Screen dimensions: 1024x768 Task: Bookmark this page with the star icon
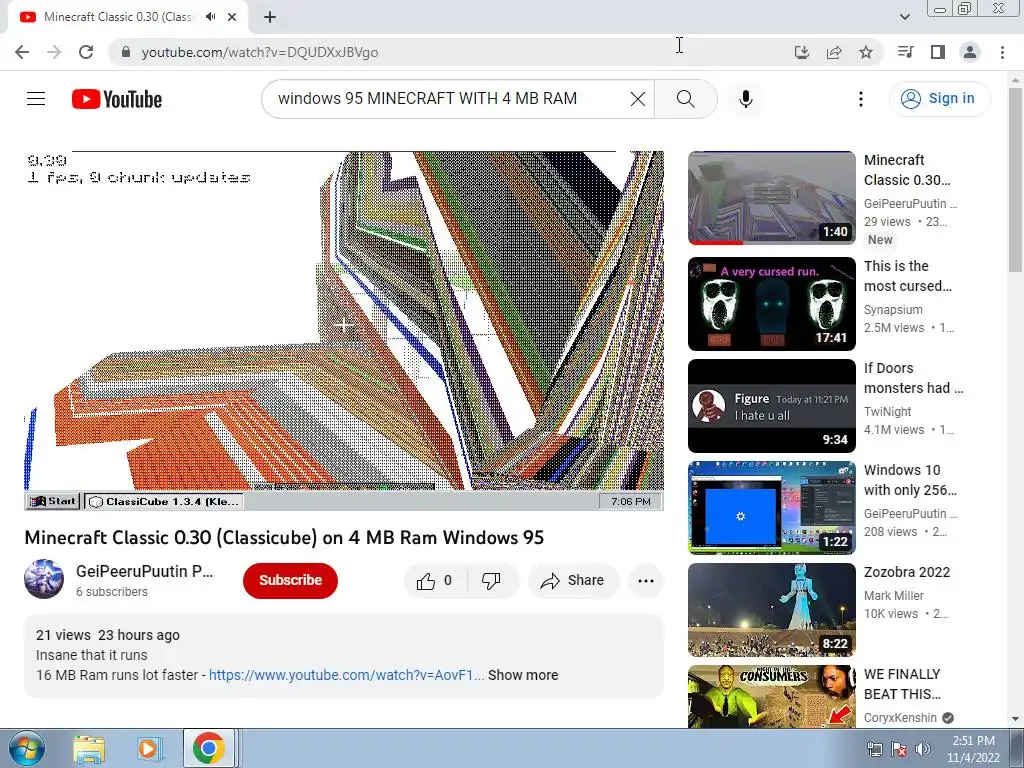(x=866, y=52)
